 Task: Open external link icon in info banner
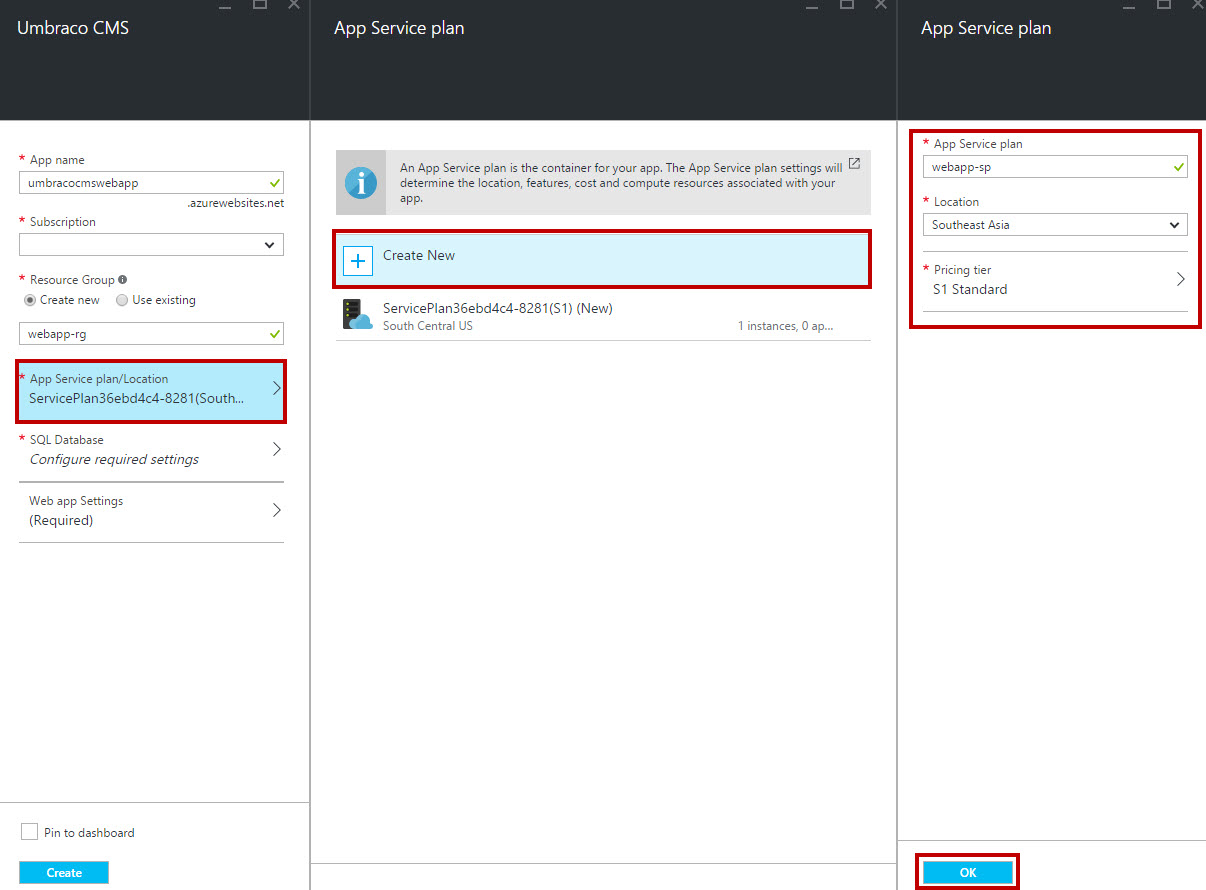pos(854,163)
